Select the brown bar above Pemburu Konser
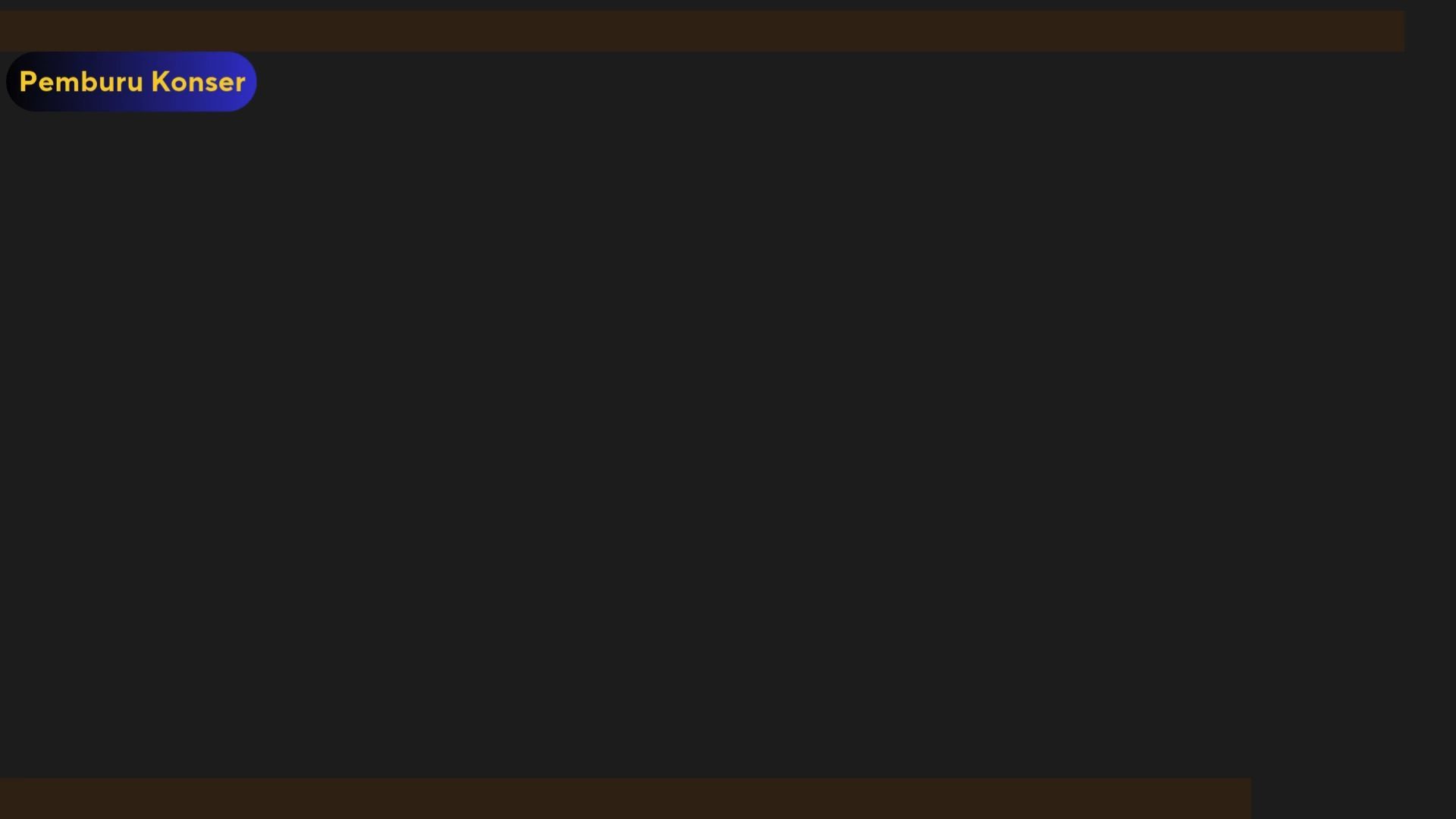1456x819 pixels. point(702,31)
